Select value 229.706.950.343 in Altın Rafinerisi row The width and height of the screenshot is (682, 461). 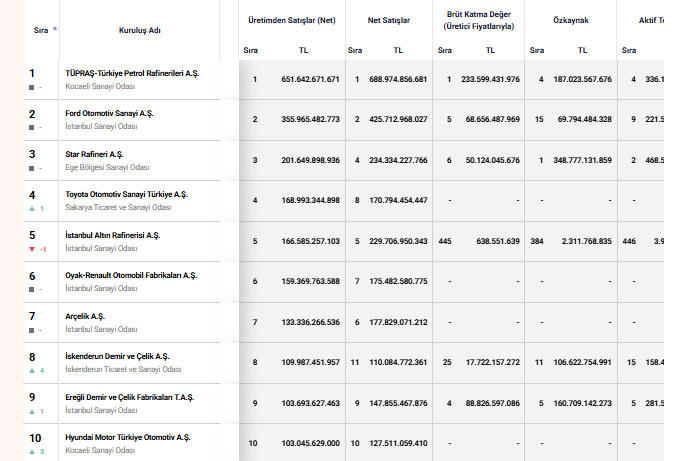tap(398, 241)
